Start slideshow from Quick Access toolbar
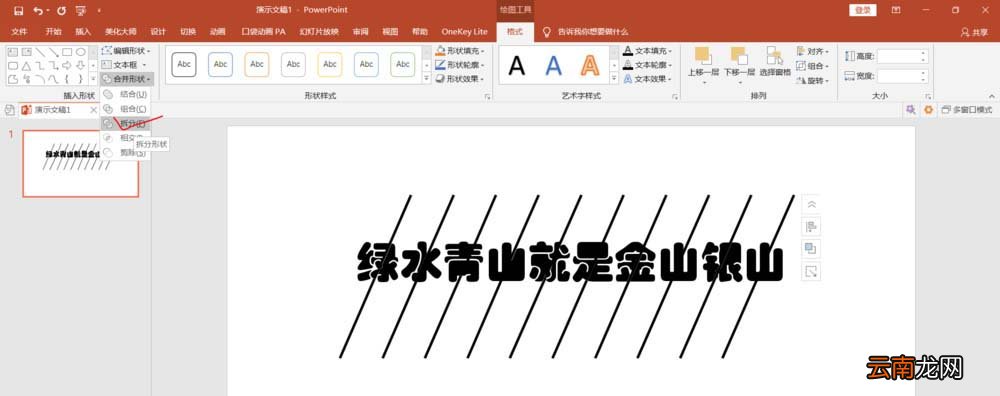 pos(80,11)
